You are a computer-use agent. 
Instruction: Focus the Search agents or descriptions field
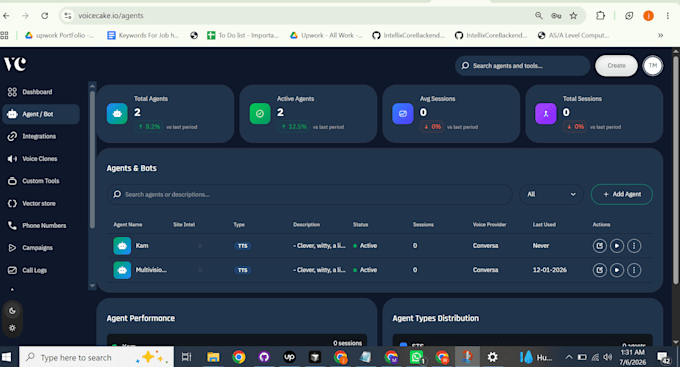click(310, 194)
